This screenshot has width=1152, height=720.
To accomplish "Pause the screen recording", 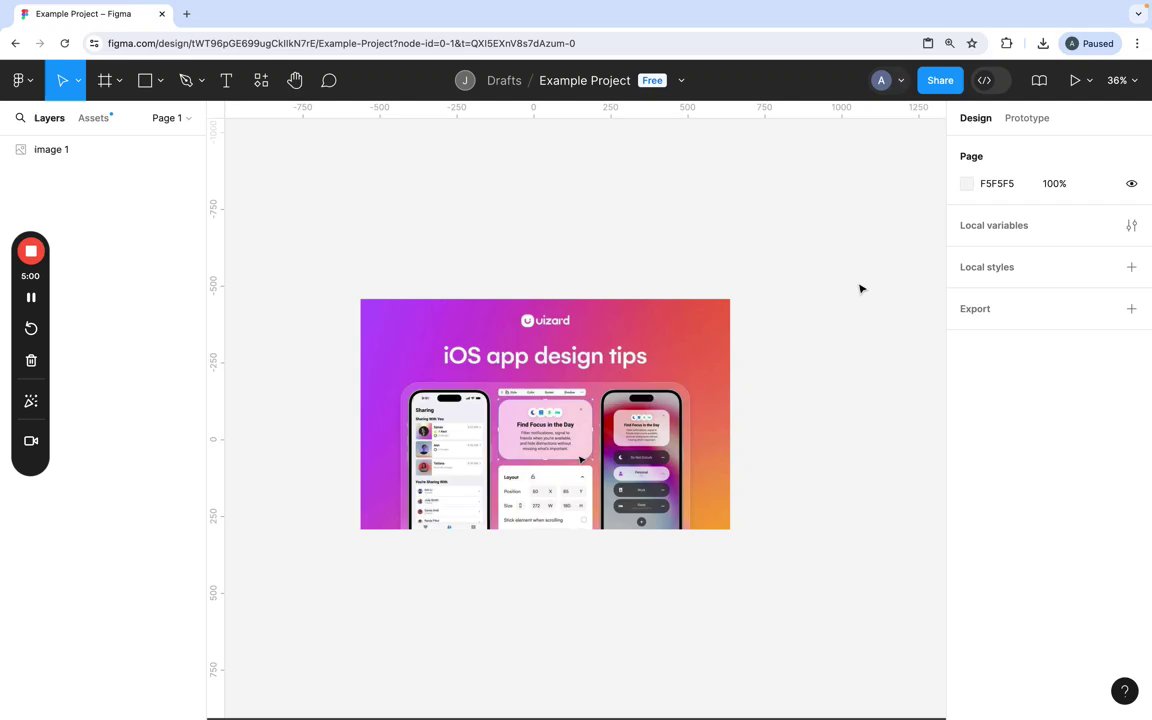I will coord(31,298).
